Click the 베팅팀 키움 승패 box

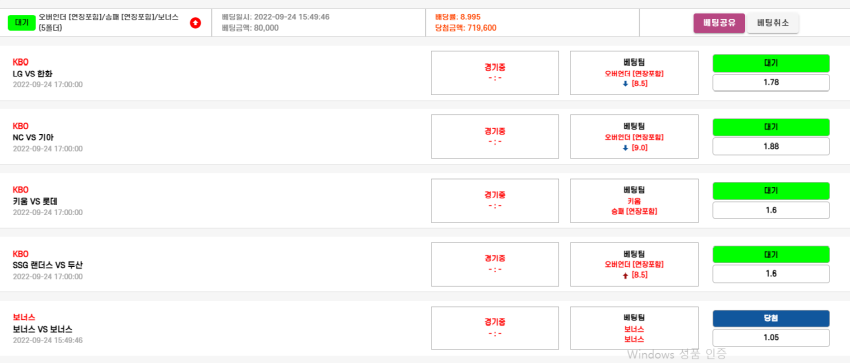[x=634, y=200]
